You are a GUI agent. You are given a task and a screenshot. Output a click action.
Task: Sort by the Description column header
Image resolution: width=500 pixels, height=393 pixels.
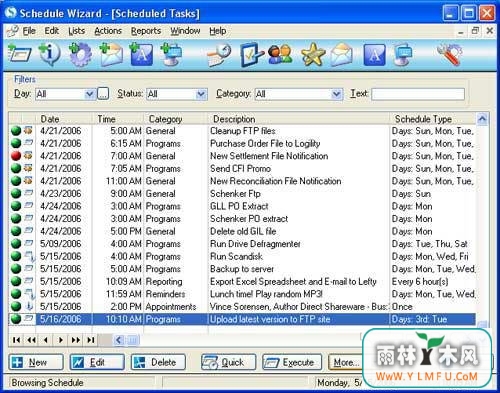click(299, 119)
